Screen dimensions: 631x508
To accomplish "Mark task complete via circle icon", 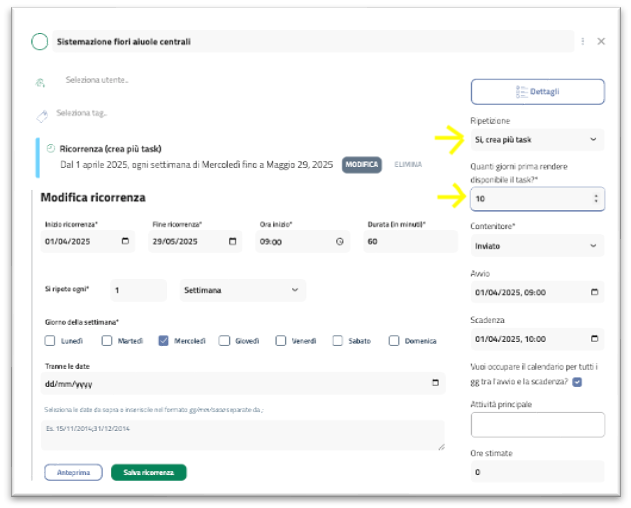I will tap(40, 42).
